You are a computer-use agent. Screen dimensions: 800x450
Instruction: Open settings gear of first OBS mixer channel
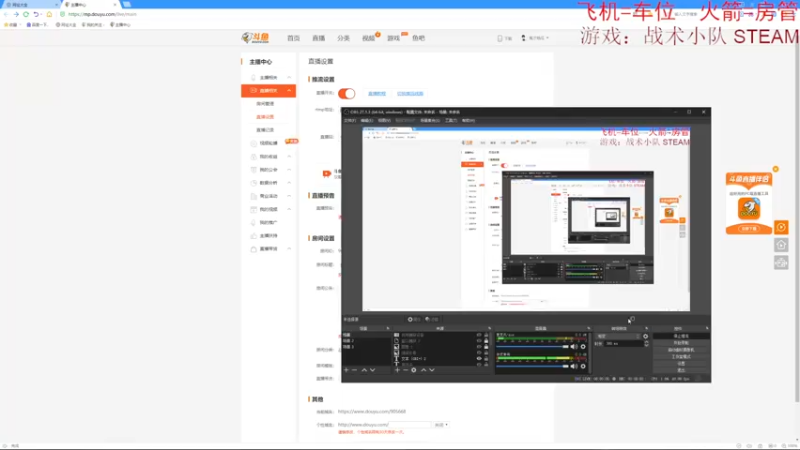click(x=583, y=346)
